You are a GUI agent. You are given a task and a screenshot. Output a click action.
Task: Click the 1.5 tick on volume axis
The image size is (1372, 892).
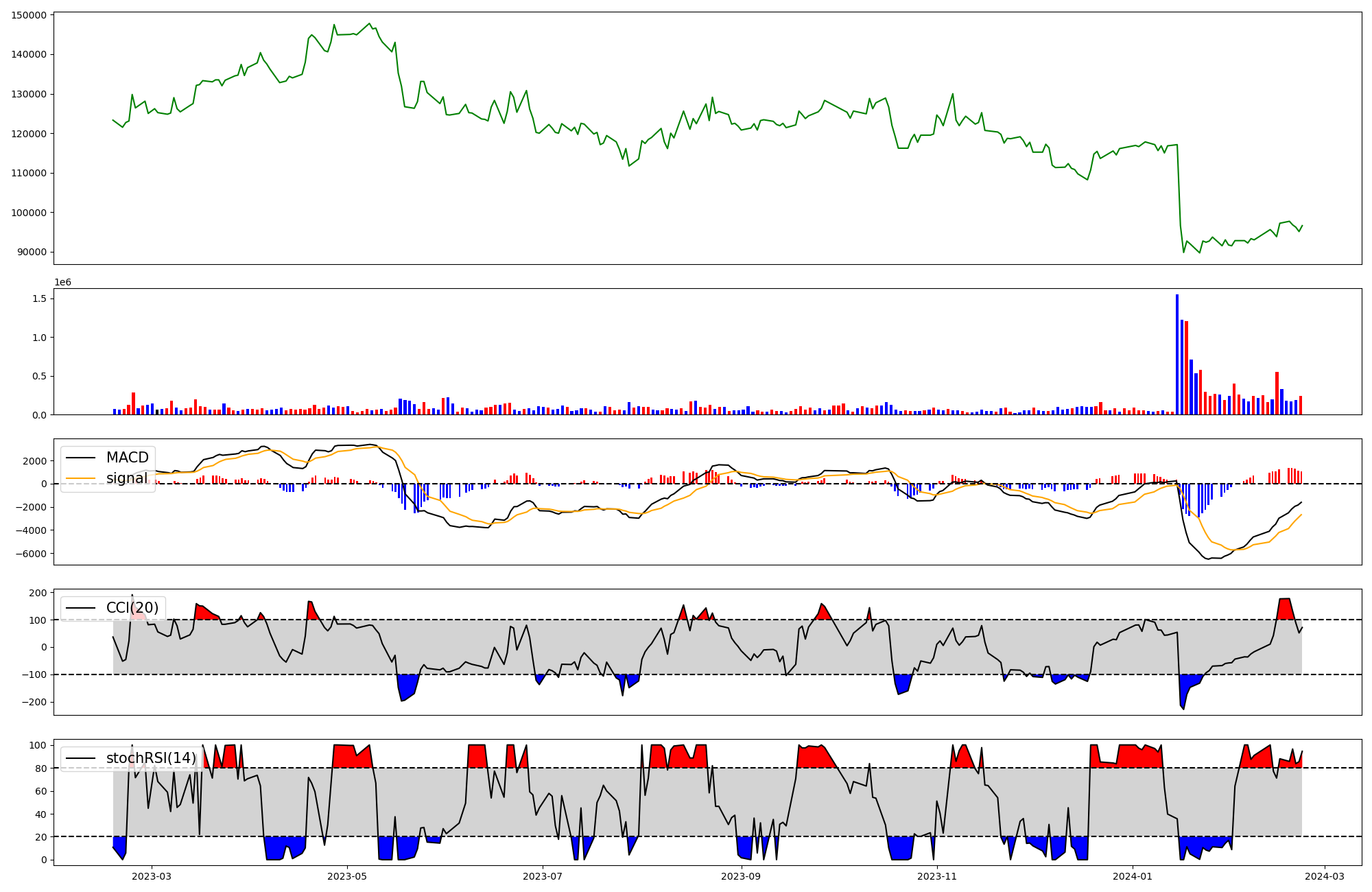pyautogui.click(x=39, y=298)
